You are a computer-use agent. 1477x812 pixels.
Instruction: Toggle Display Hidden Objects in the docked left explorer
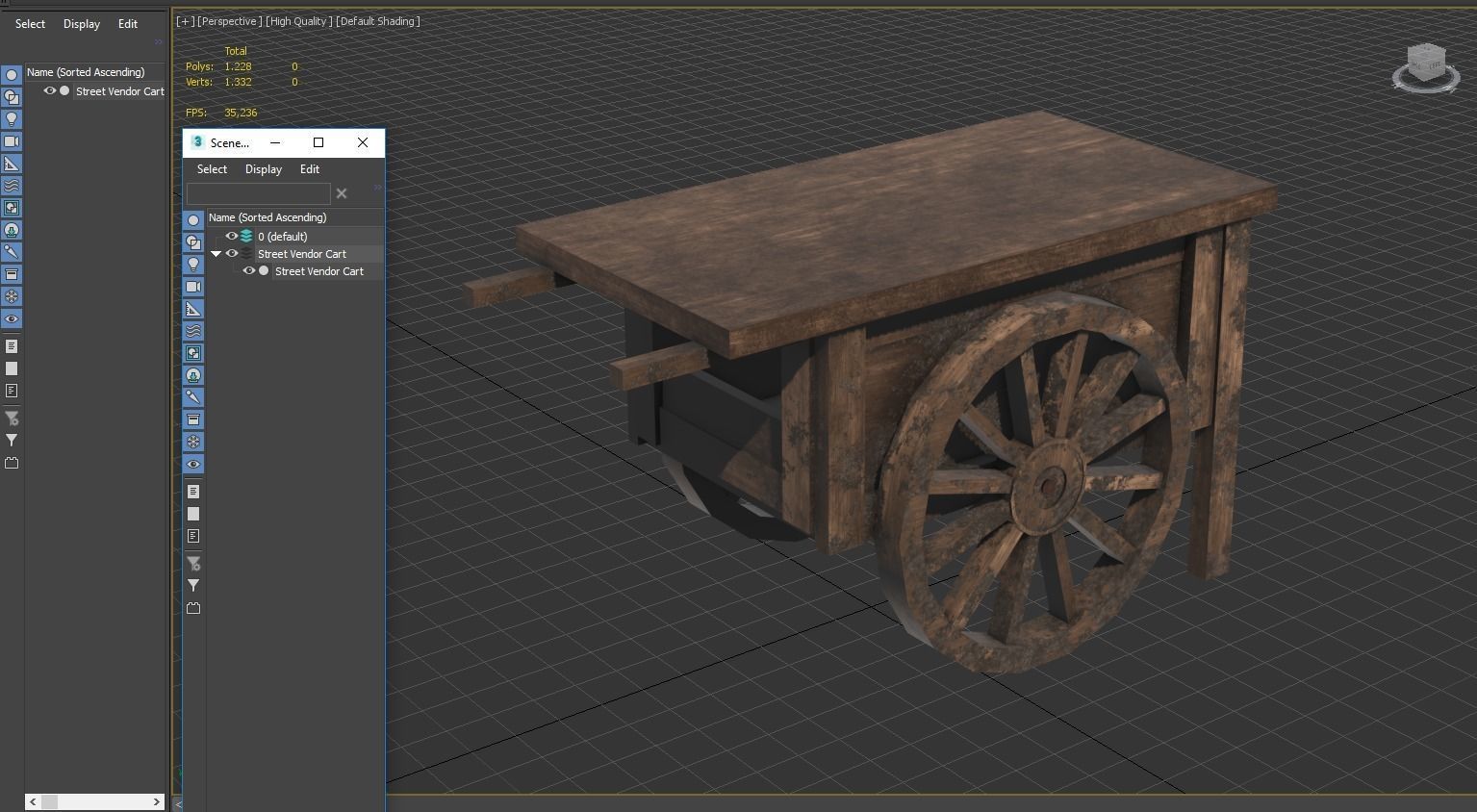(x=12, y=318)
